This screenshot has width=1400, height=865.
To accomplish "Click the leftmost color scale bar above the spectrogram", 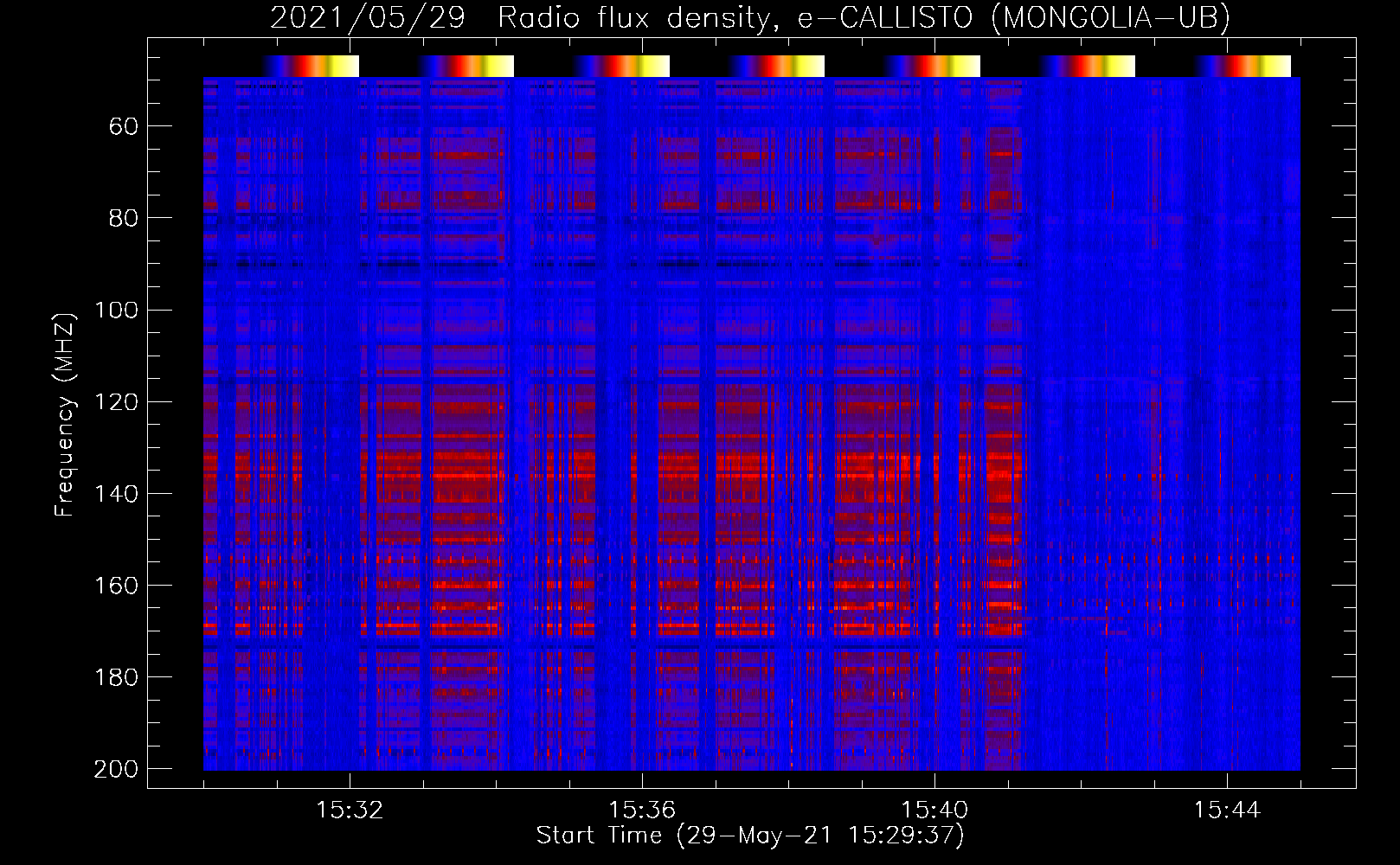I will point(310,66).
